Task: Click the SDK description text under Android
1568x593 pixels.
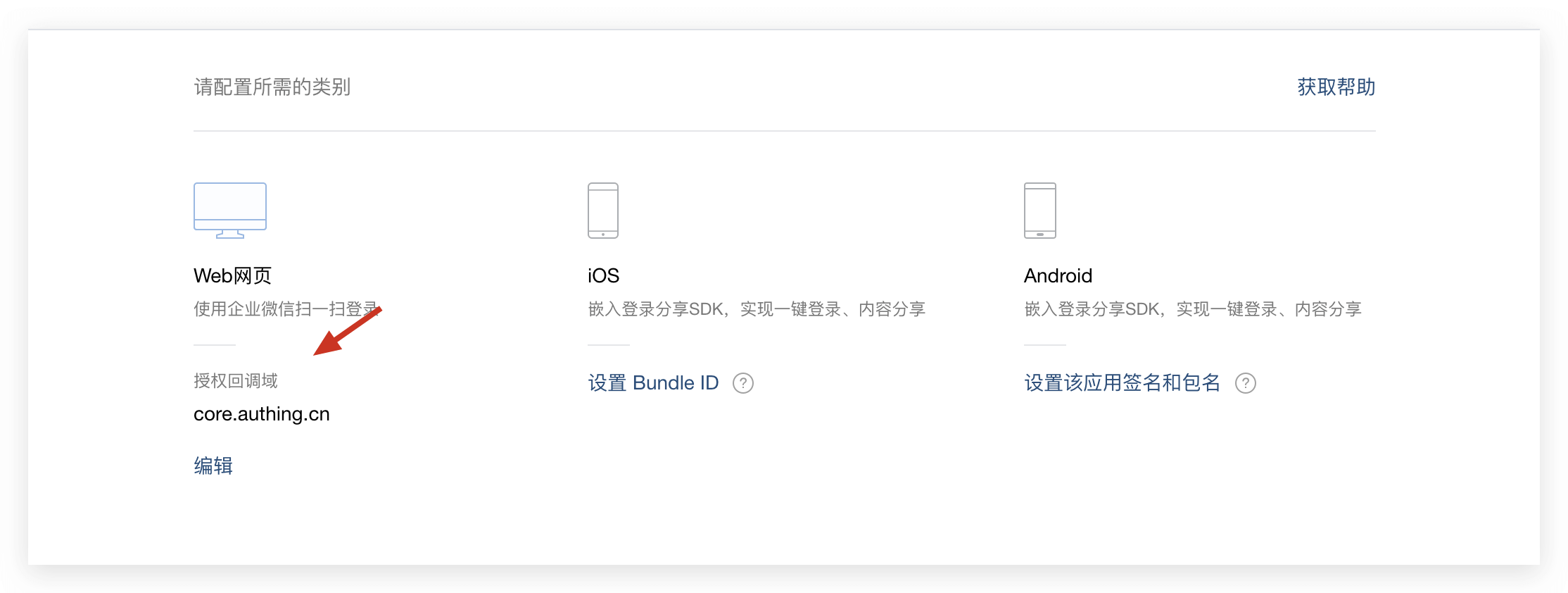Action: (x=1193, y=309)
